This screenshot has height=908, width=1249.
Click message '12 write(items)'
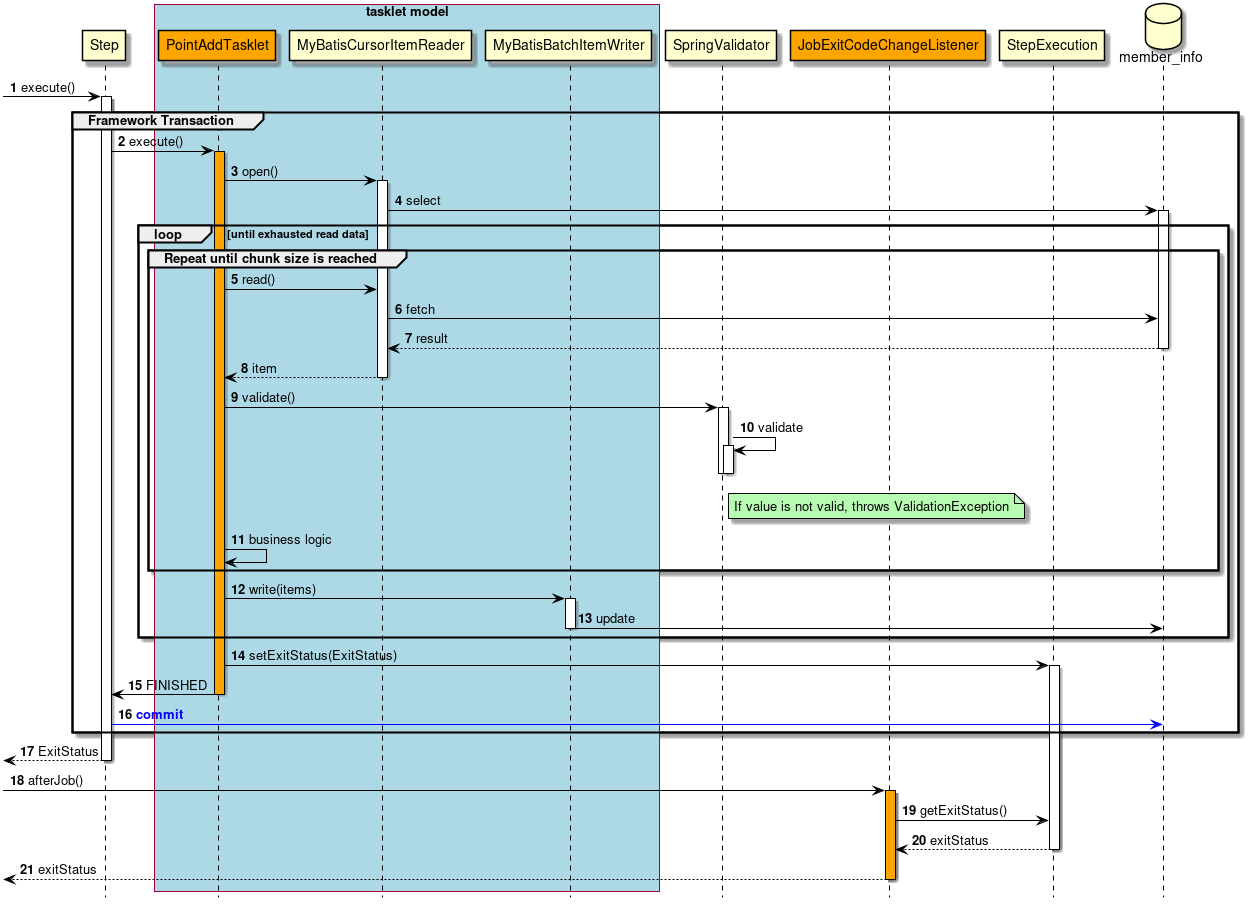pos(273,590)
